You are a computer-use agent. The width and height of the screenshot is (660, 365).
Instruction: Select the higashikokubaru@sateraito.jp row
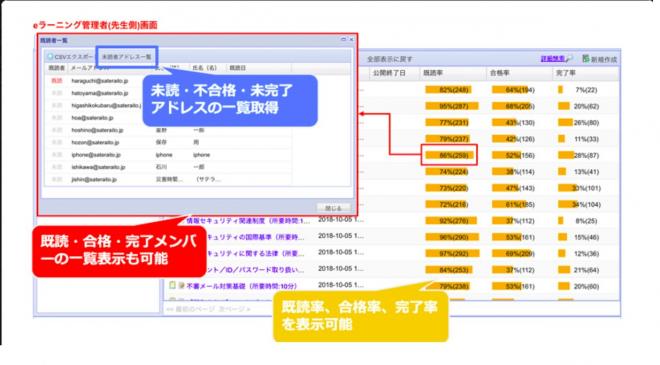(x=168, y=105)
